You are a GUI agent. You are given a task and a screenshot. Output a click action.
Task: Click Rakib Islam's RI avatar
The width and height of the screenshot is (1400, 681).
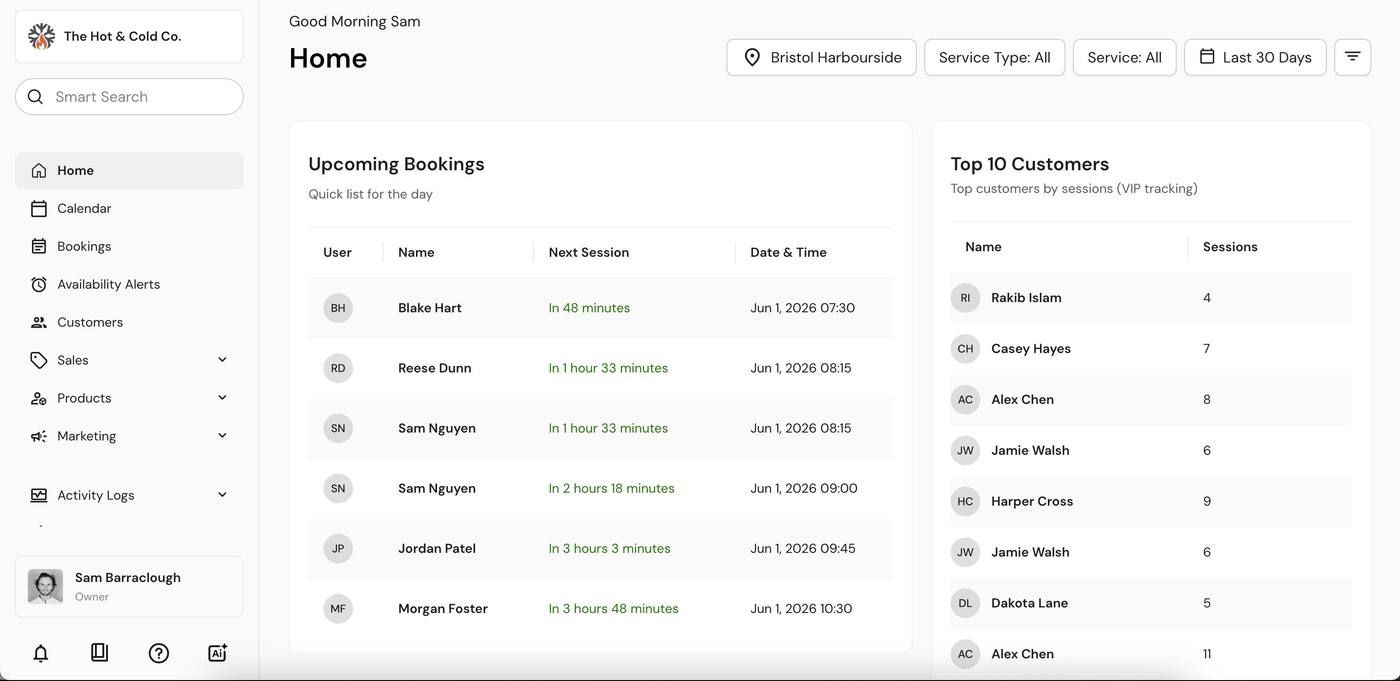965,298
